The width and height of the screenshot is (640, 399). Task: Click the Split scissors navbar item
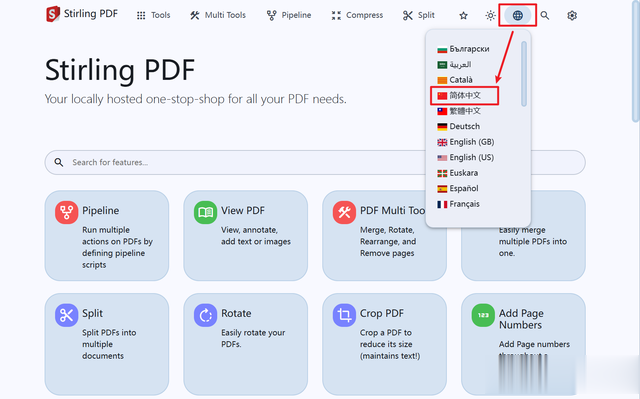tap(419, 16)
